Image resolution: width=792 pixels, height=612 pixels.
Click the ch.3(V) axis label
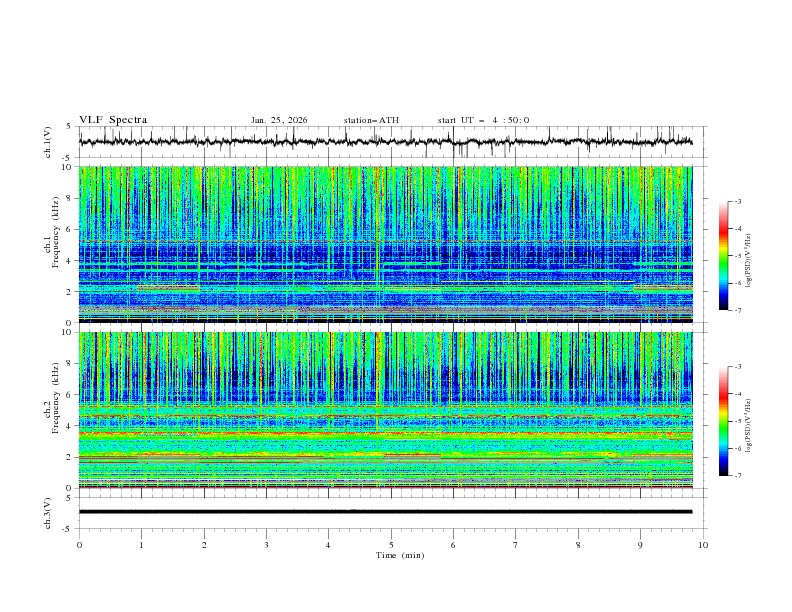(x=48, y=512)
